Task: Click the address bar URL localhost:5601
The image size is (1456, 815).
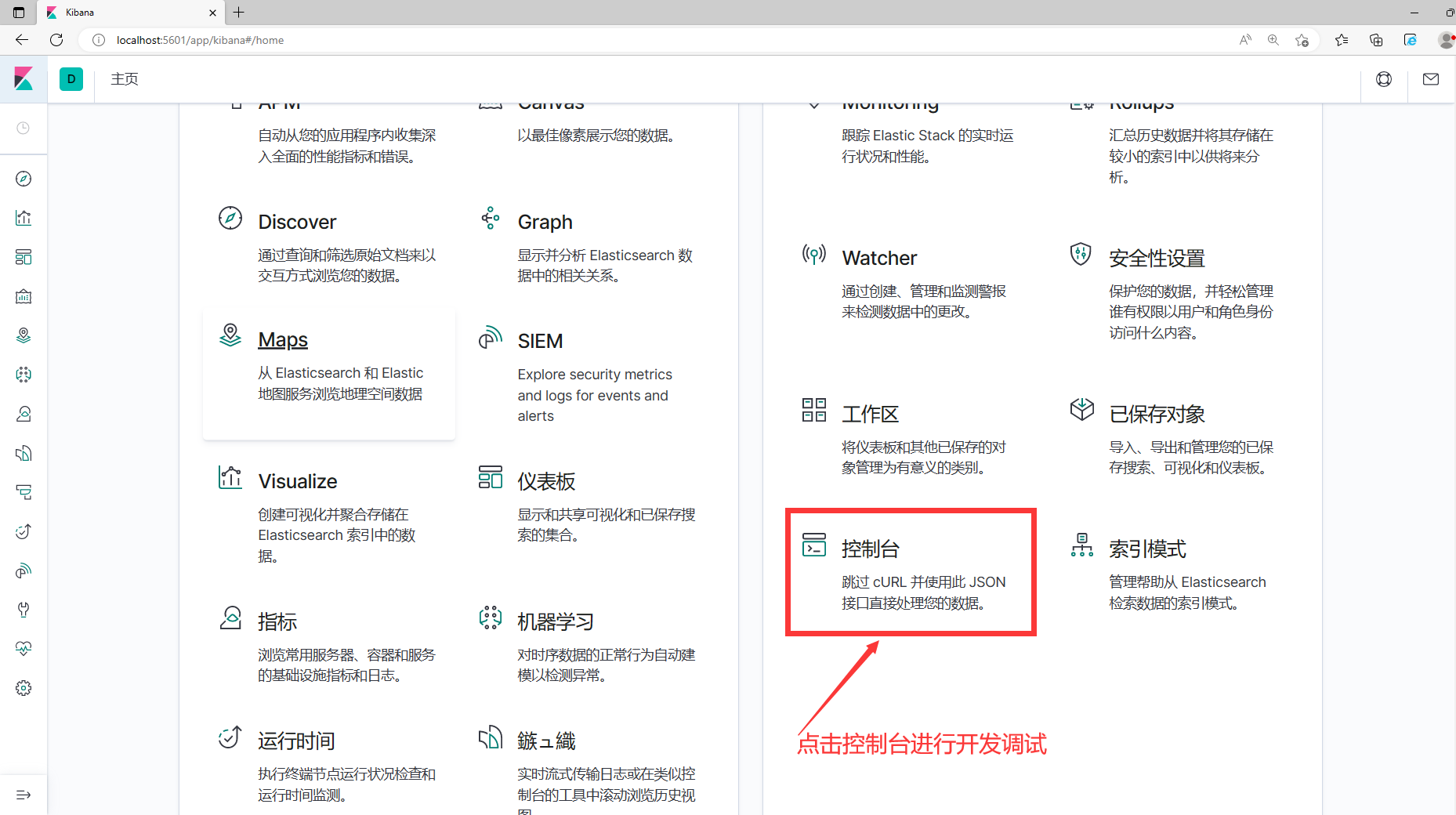Action: pos(200,40)
